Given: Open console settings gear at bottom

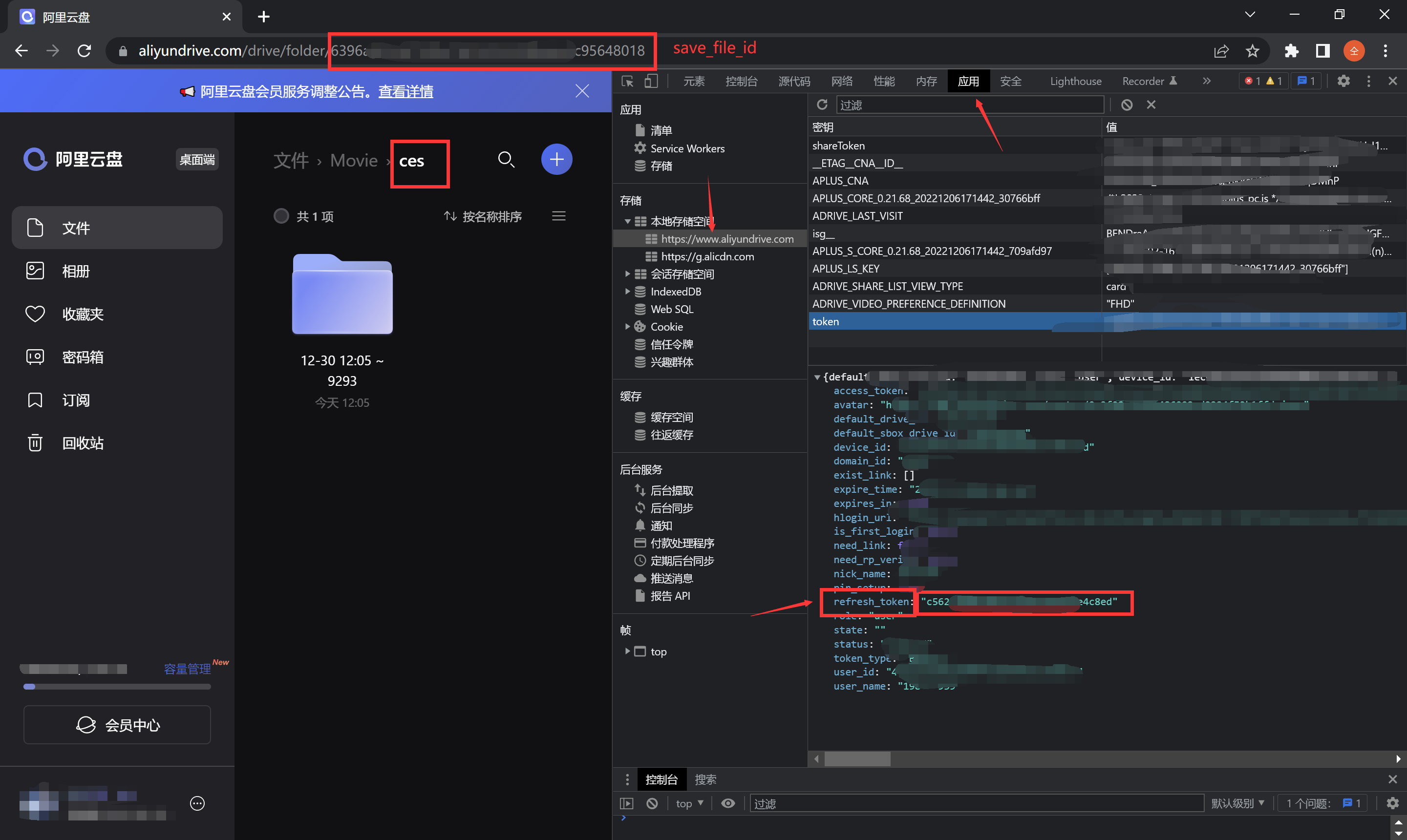Looking at the screenshot, I should click(1392, 803).
